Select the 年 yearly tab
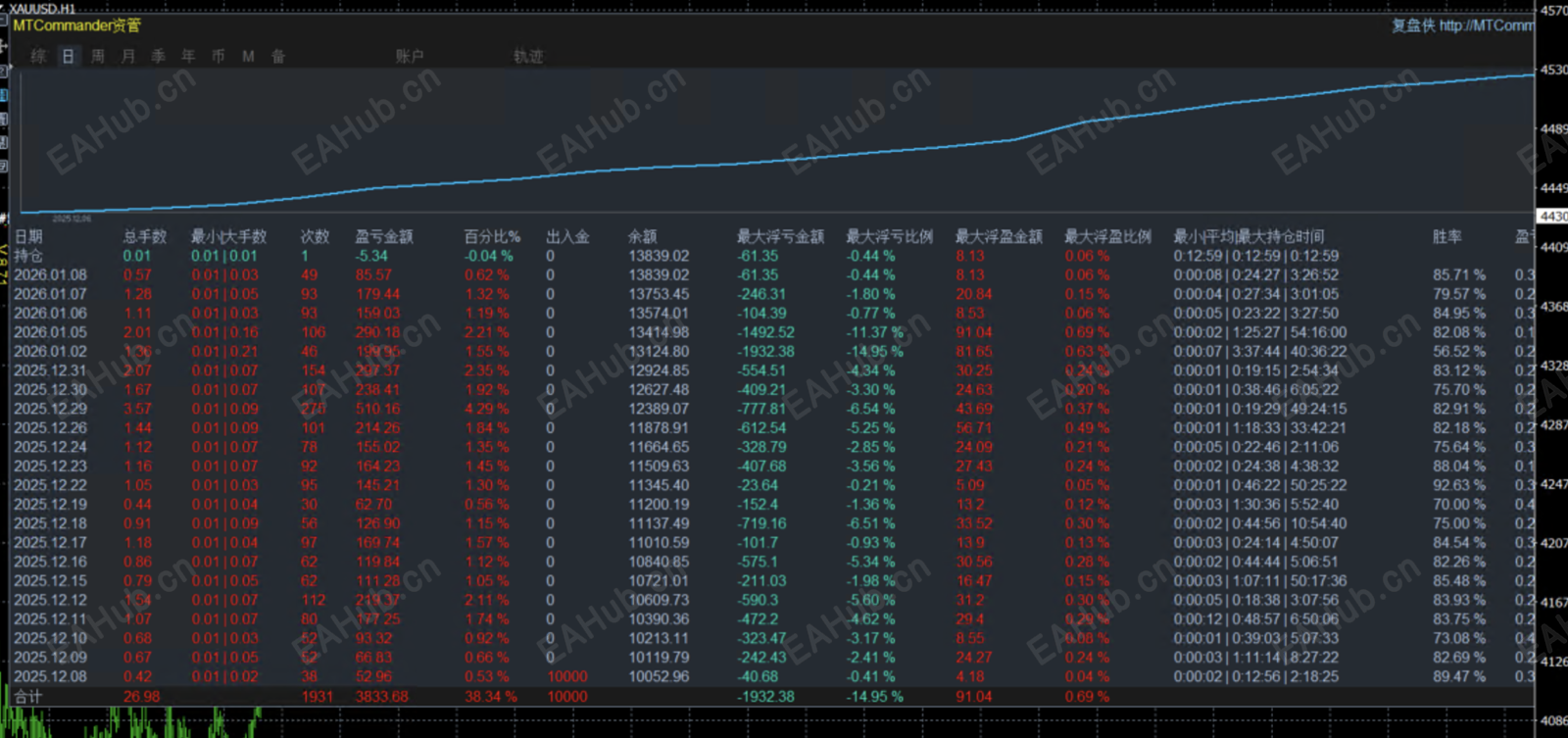This screenshot has width=1568, height=738. click(188, 56)
